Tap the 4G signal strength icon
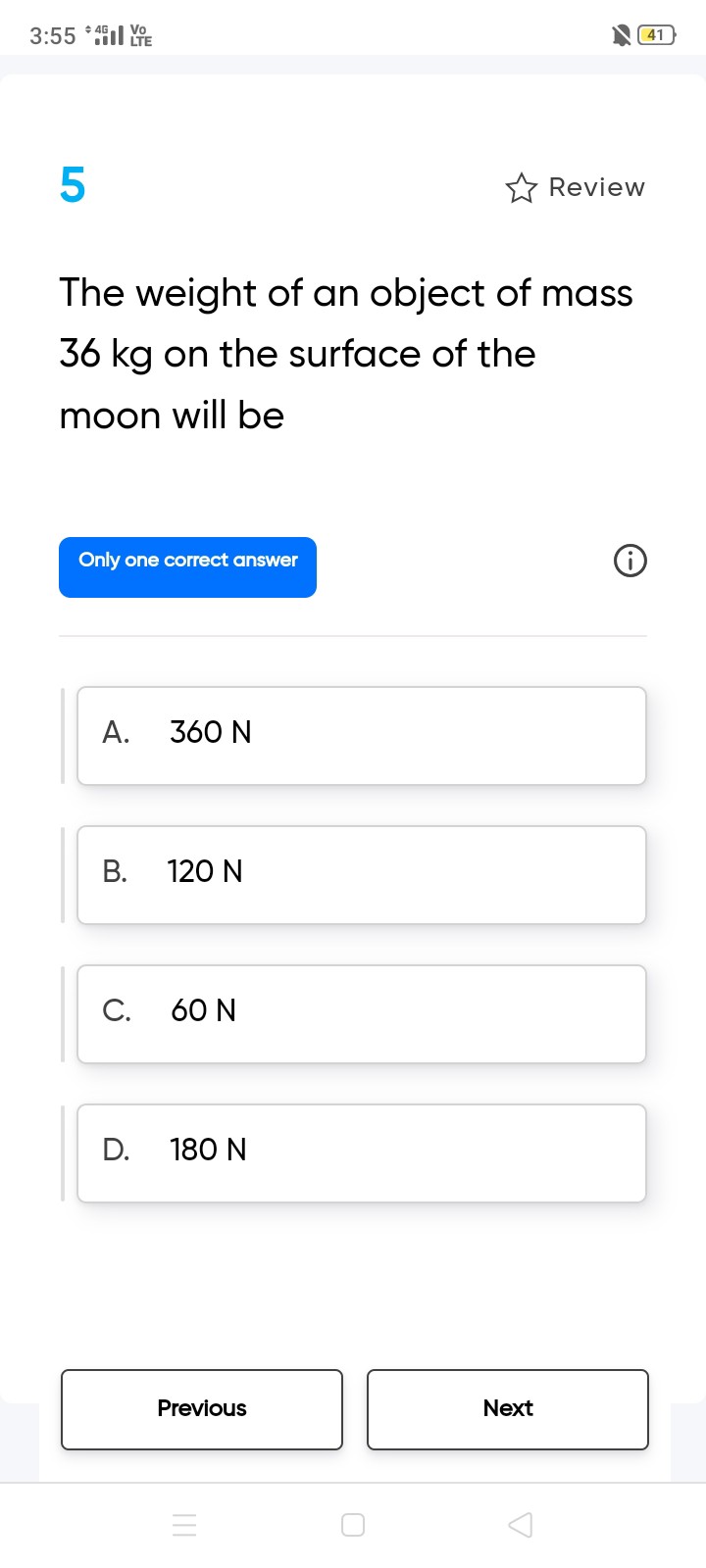The image size is (706, 1568). (x=106, y=36)
